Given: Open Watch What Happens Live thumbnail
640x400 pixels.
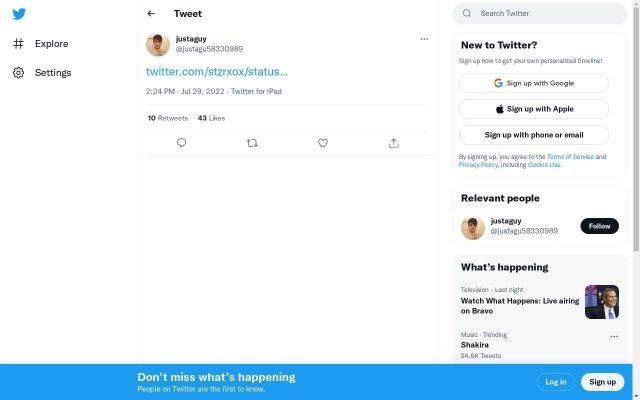Looking at the screenshot, I should [x=602, y=302].
